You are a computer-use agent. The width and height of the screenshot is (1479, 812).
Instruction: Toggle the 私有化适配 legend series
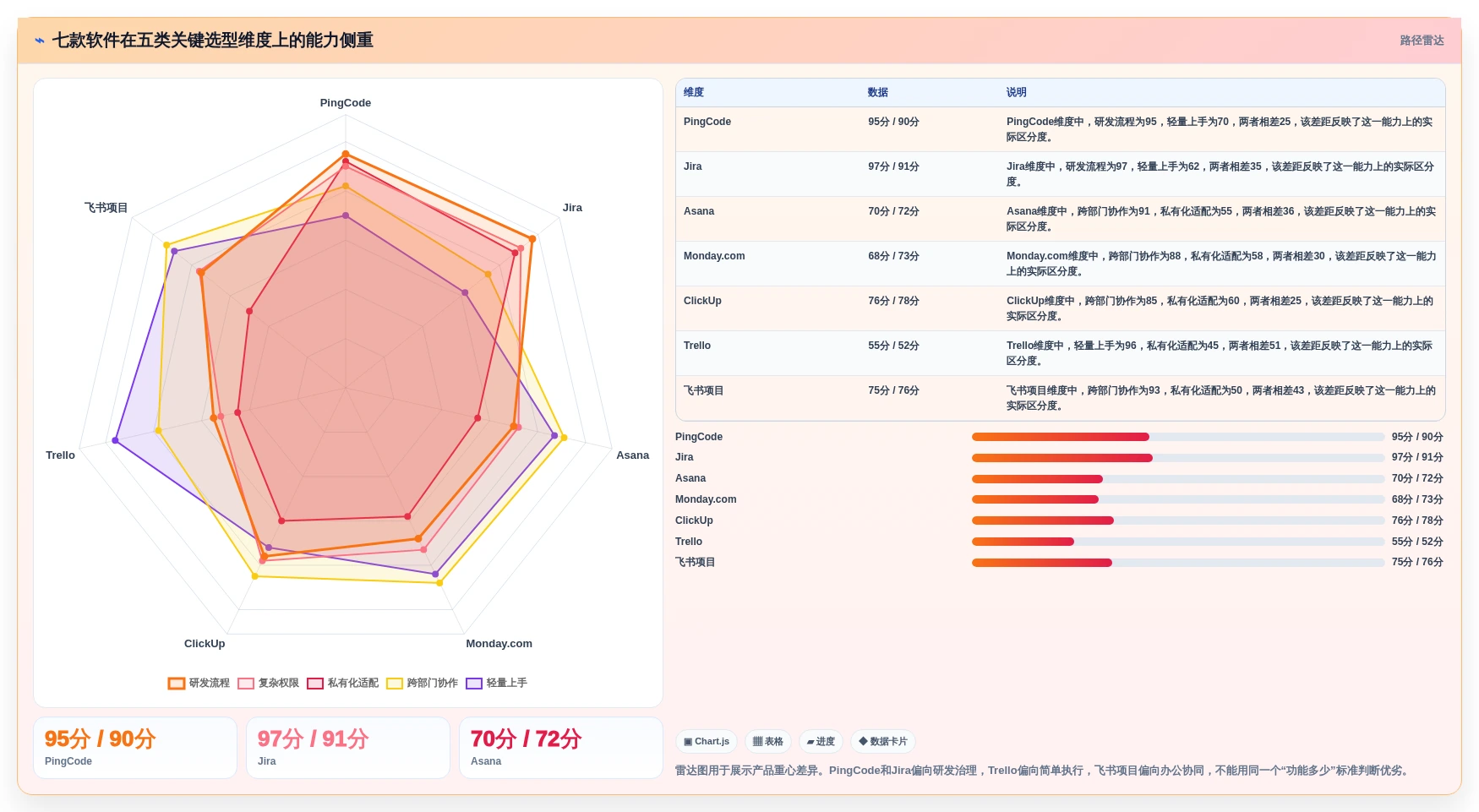pos(342,683)
